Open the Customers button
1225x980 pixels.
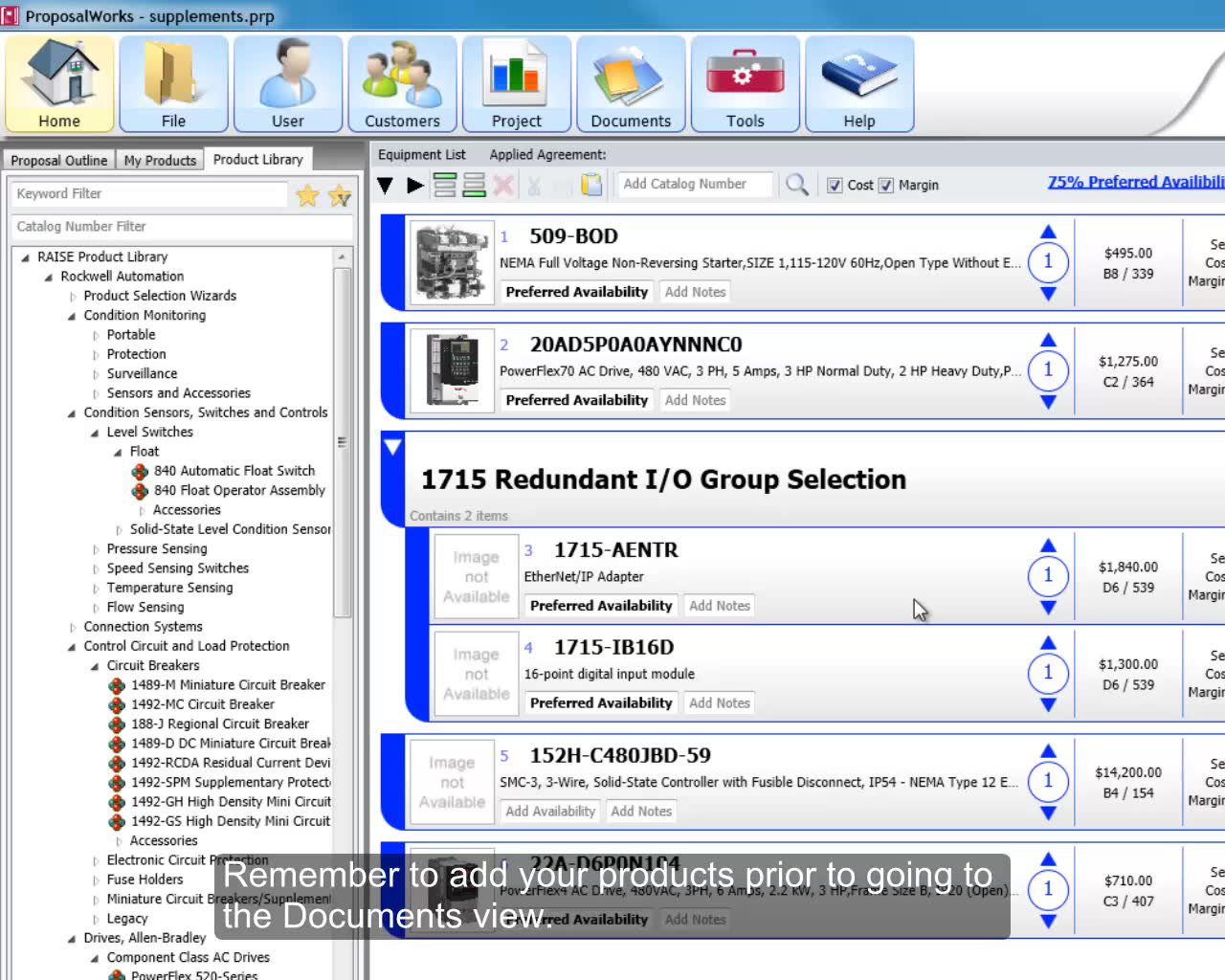point(402,84)
